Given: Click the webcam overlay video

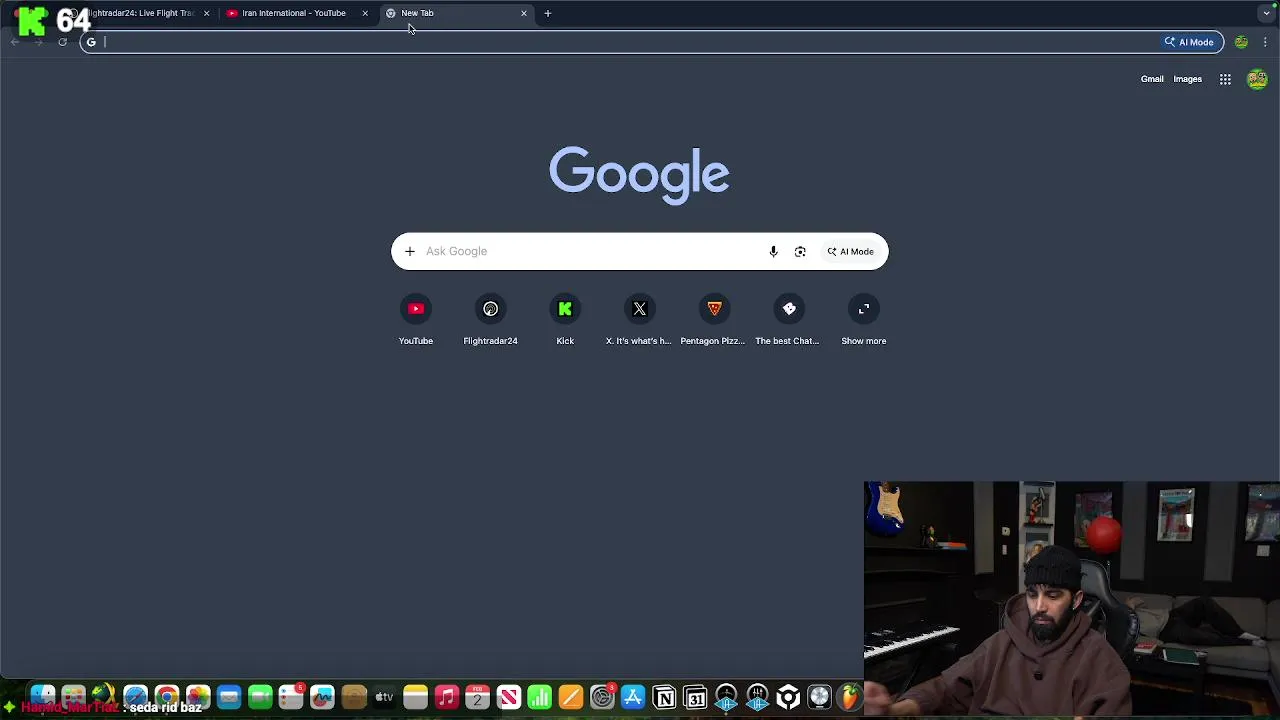Looking at the screenshot, I should (x=1072, y=600).
